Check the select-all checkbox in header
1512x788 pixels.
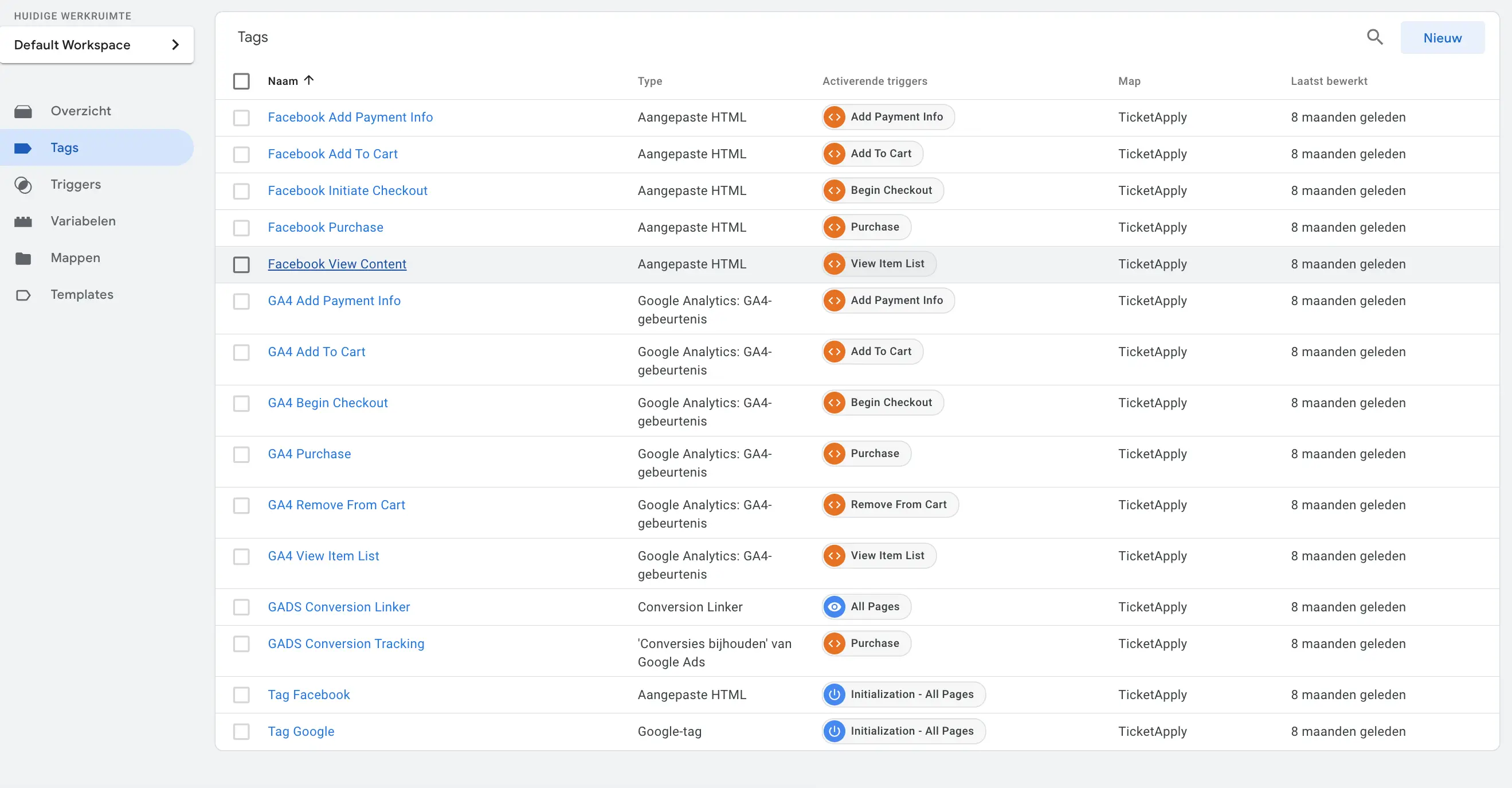click(241, 81)
